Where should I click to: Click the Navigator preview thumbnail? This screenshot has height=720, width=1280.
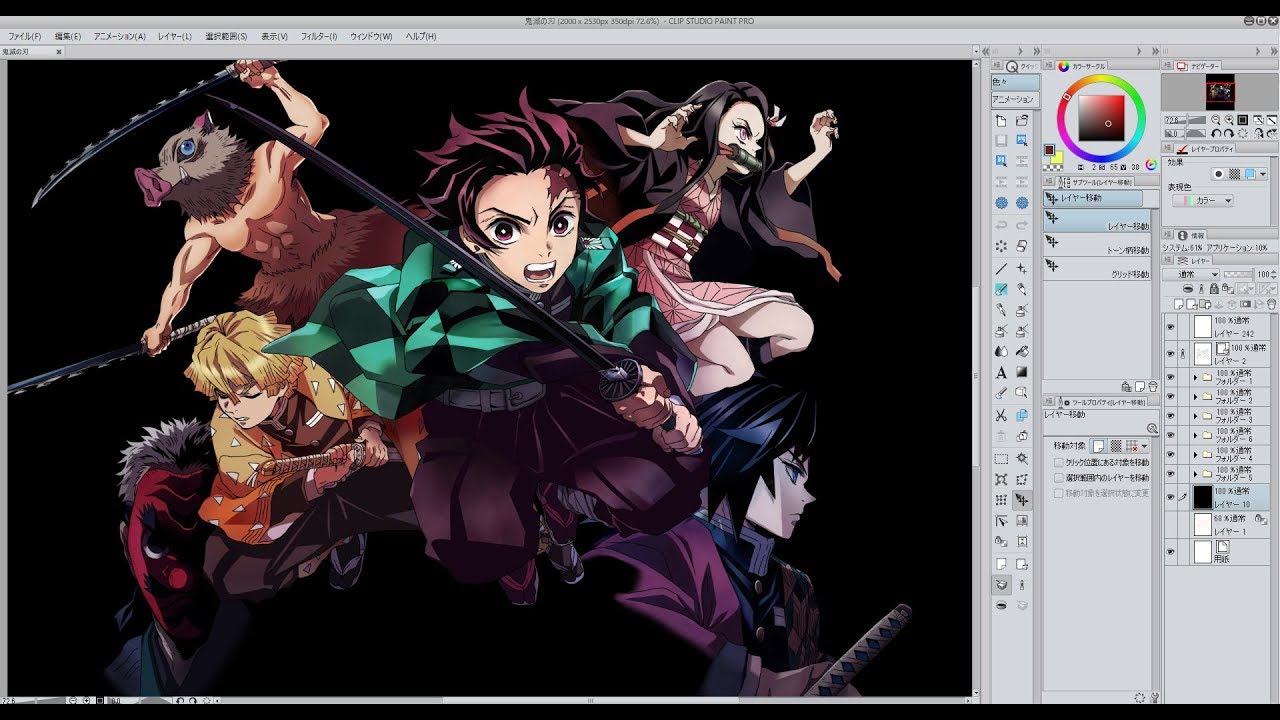tap(1220, 93)
